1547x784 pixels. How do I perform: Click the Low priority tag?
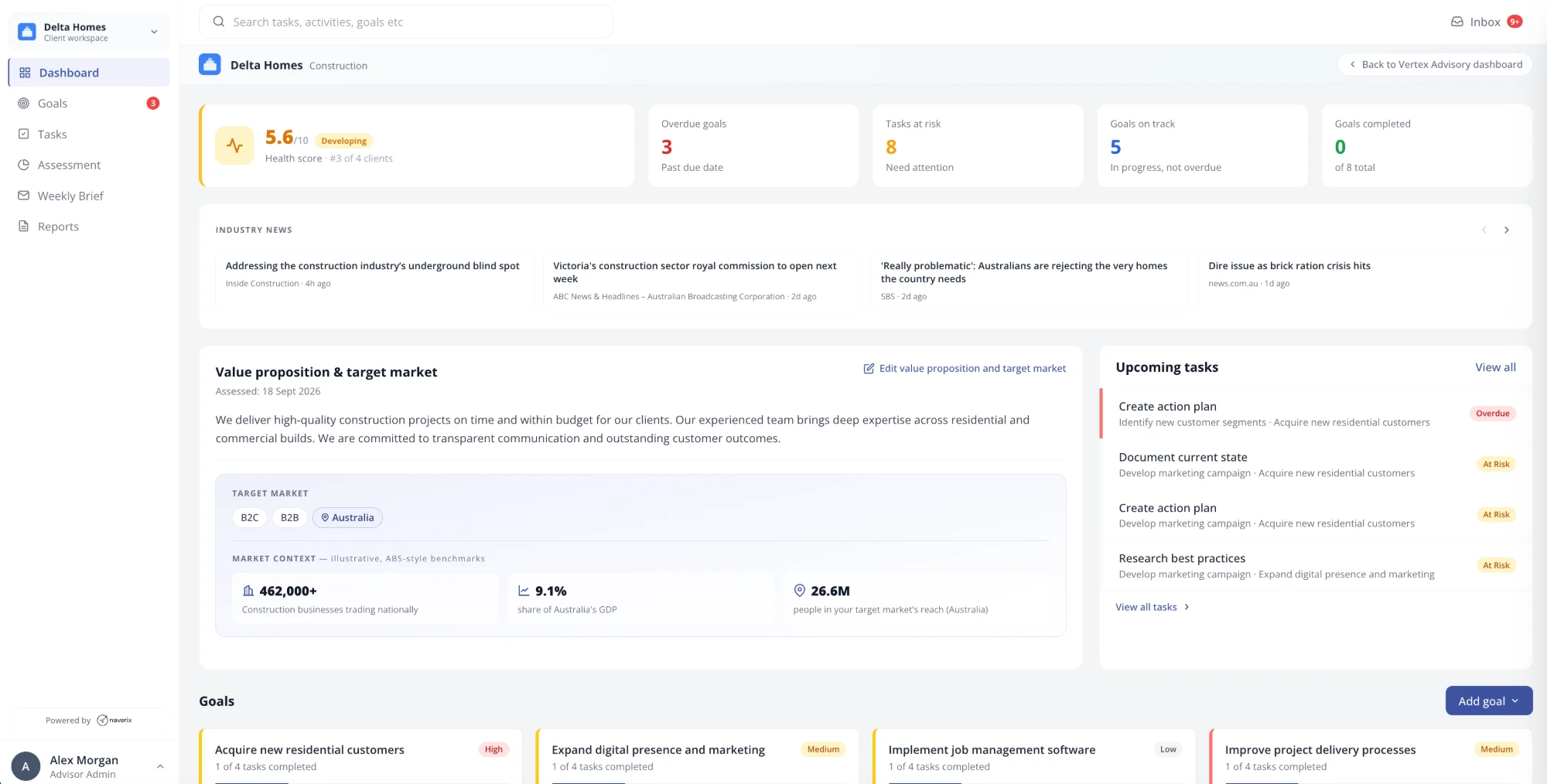click(1168, 749)
